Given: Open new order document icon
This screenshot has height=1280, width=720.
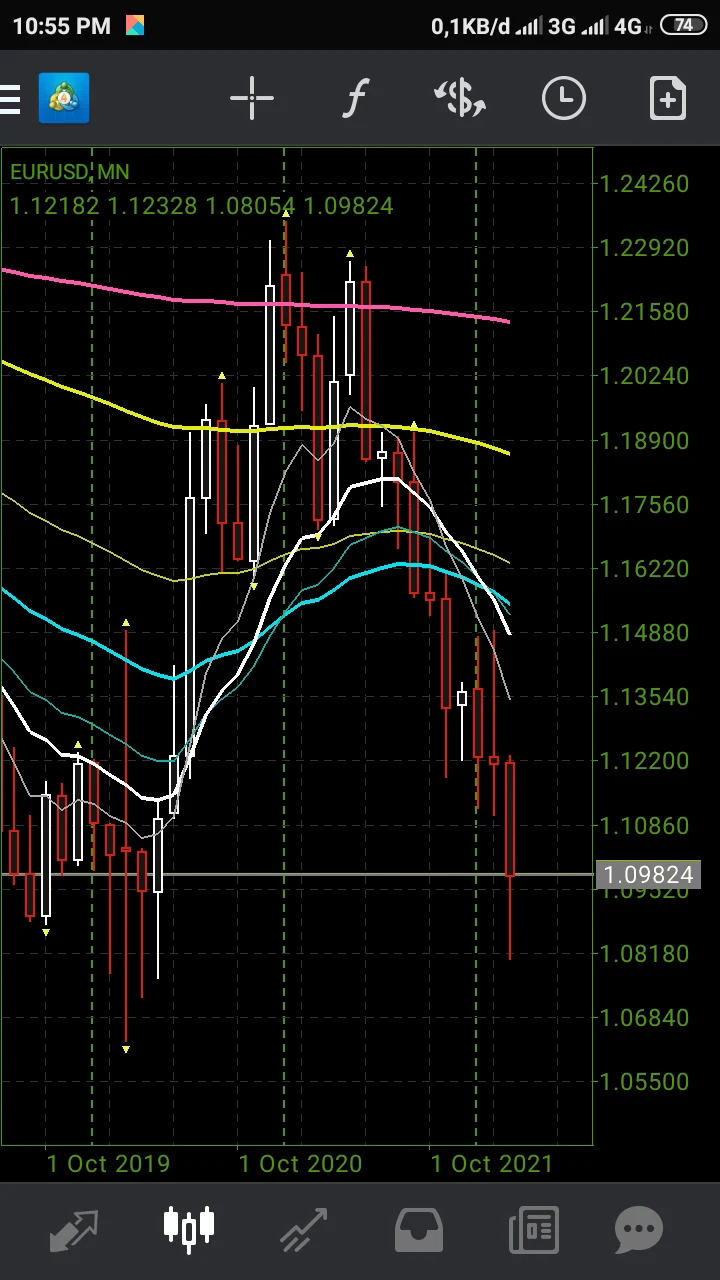Looking at the screenshot, I should tap(667, 98).
